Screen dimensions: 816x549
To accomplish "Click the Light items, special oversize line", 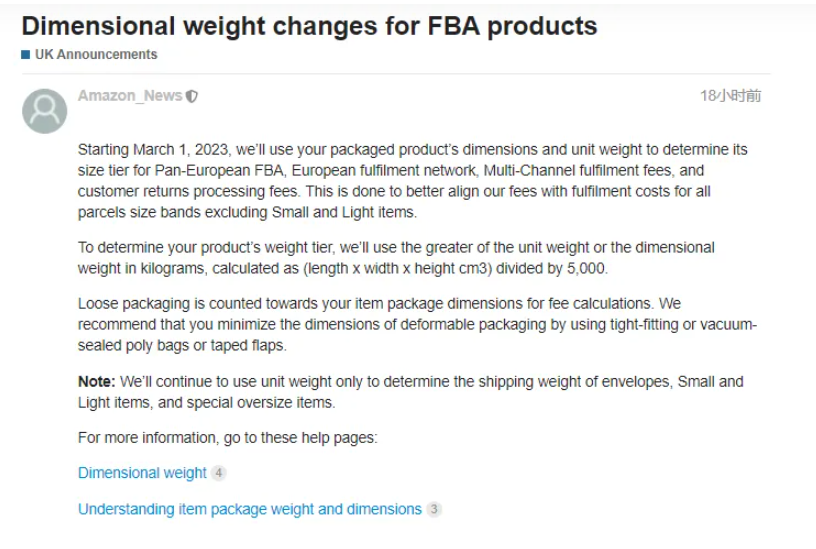I will click(207, 402).
